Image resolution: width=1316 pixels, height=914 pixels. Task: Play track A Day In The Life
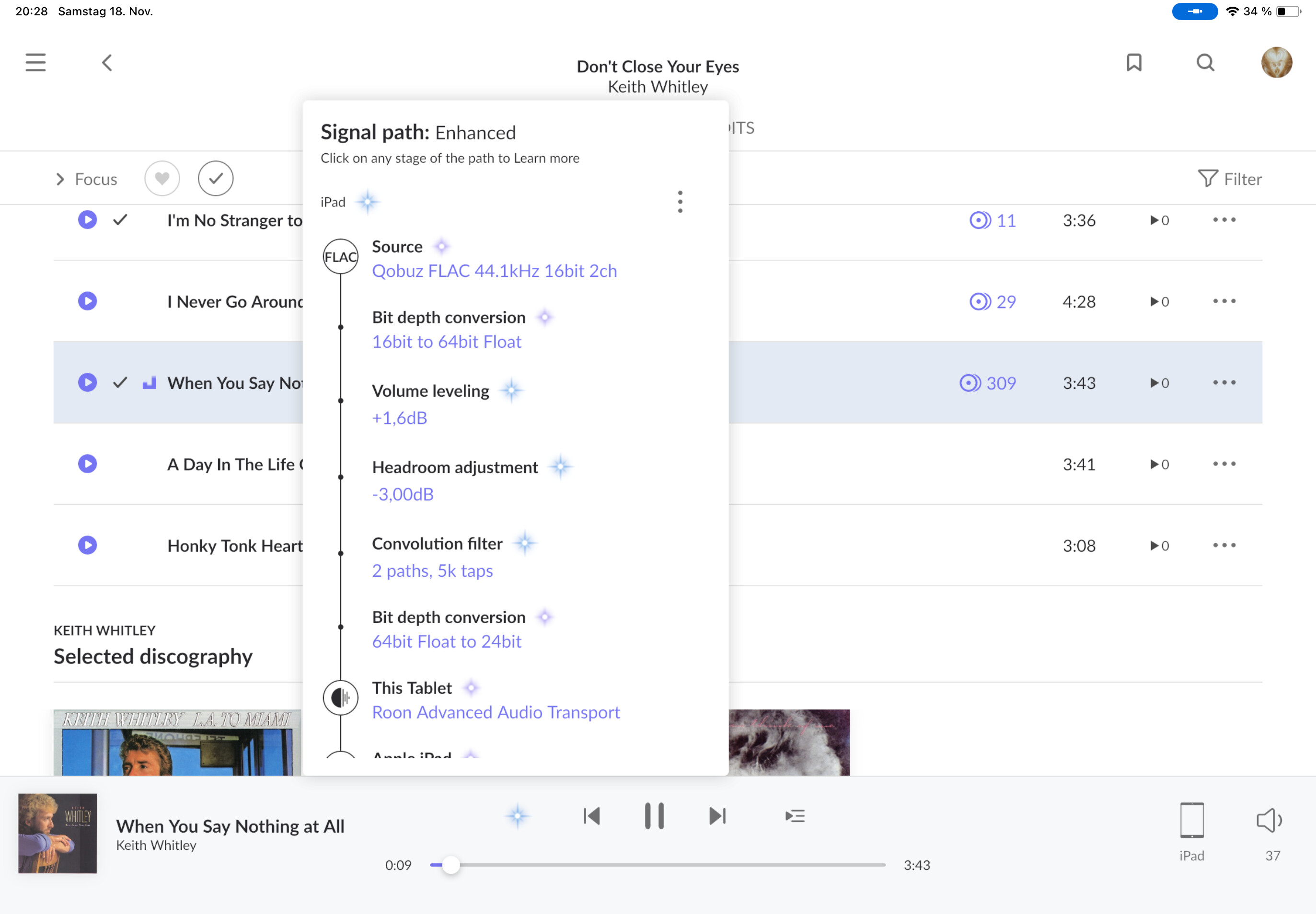point(87,464)
